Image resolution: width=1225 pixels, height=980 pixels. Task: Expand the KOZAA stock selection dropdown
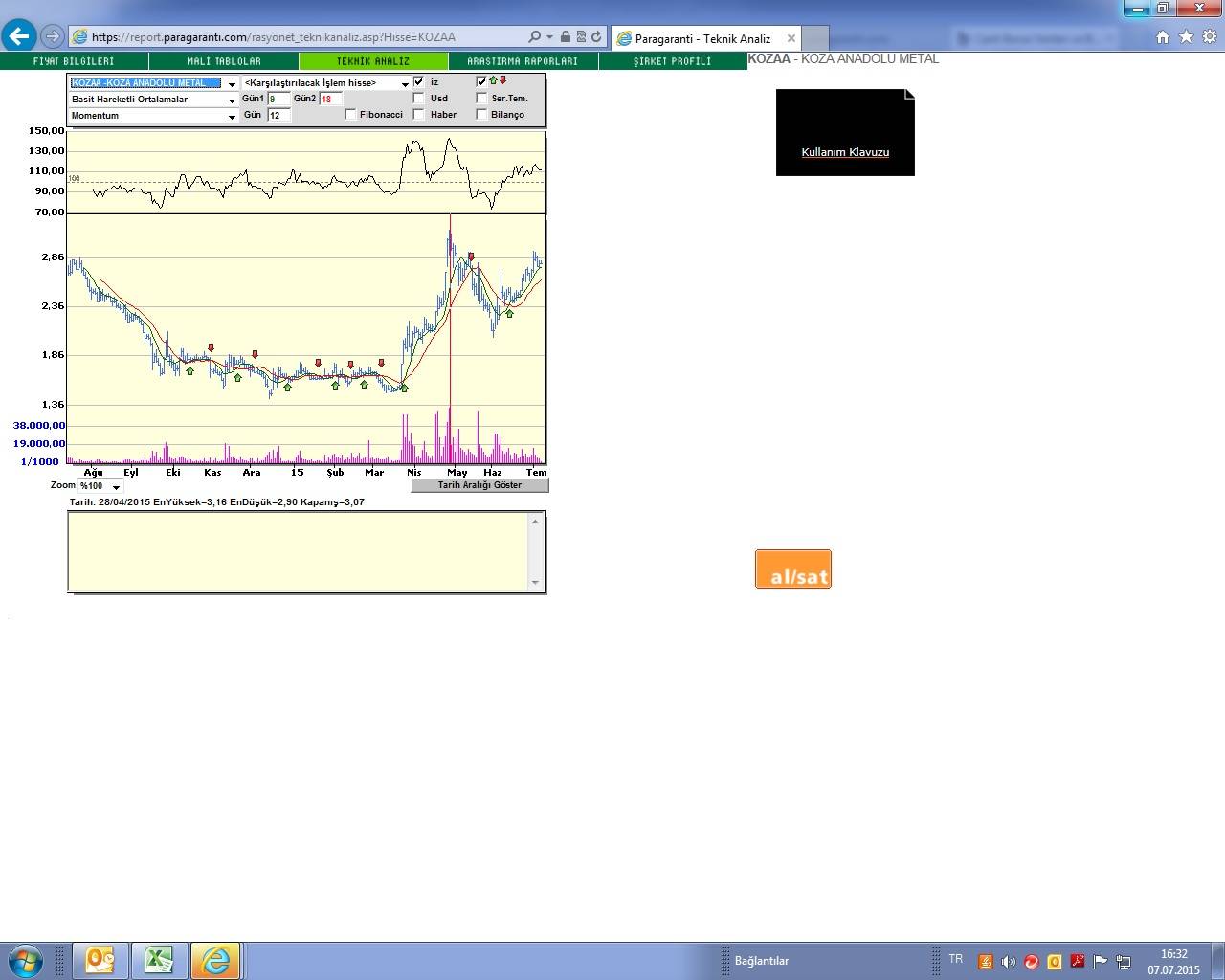point(231,84)
